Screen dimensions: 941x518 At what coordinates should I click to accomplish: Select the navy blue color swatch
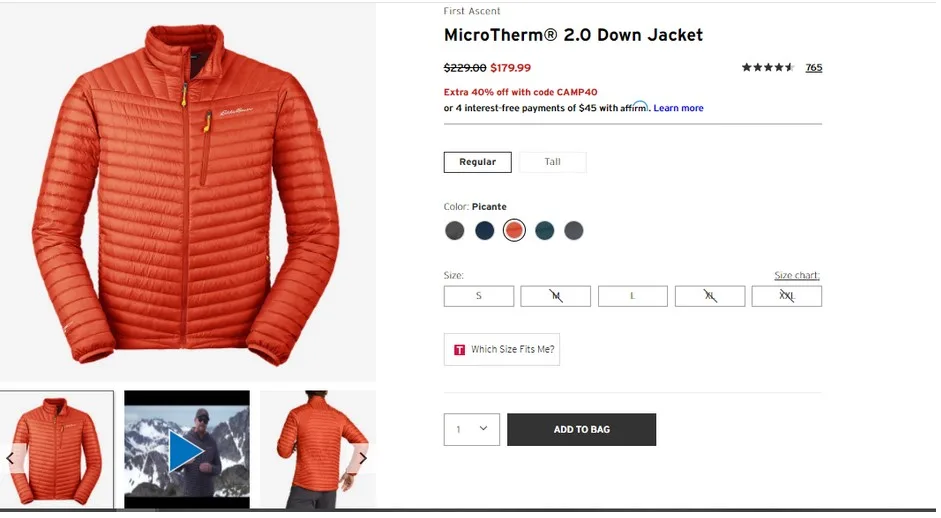click(x=484, y=230)
